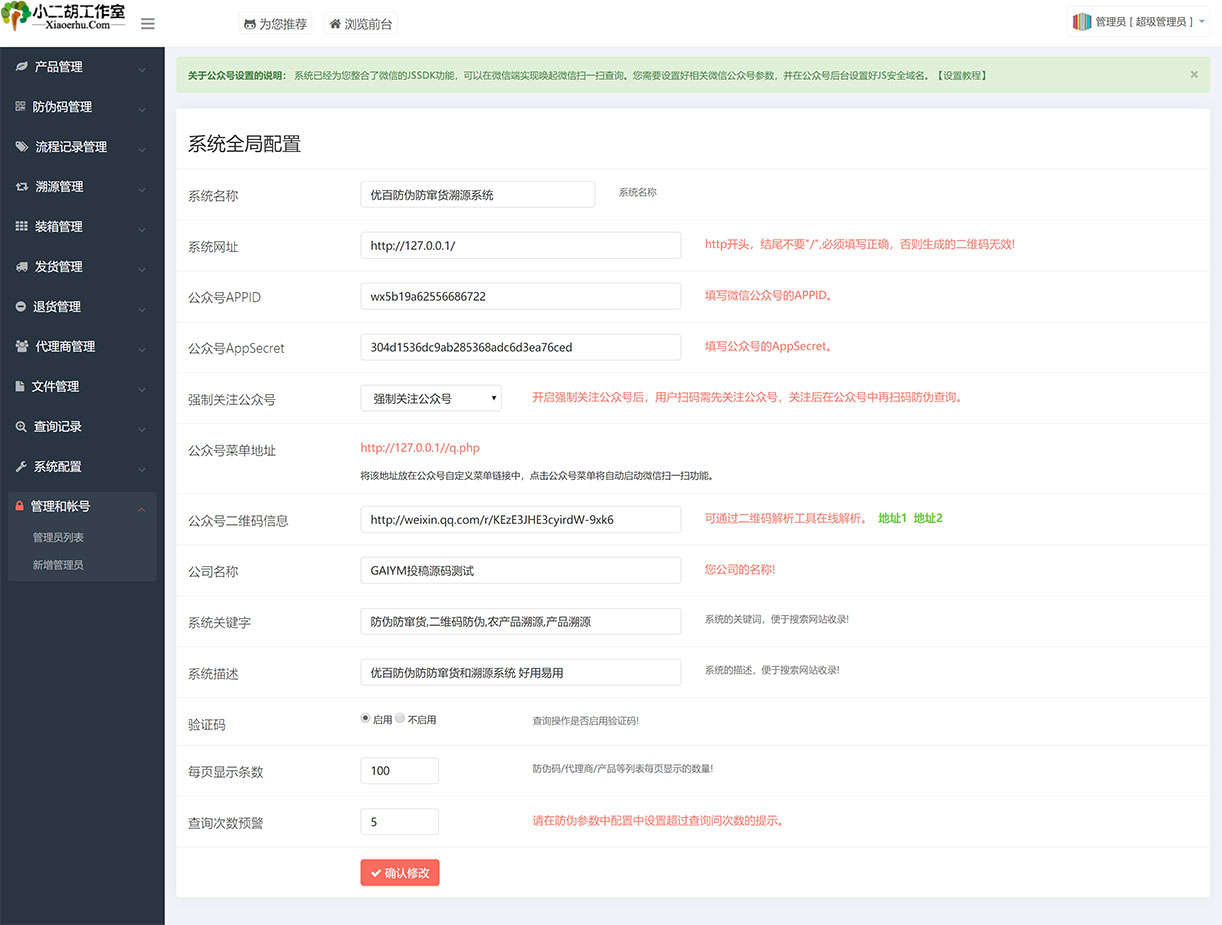
Task: Click the 装箱管理 sidebar item
Action: click(60, 226)
